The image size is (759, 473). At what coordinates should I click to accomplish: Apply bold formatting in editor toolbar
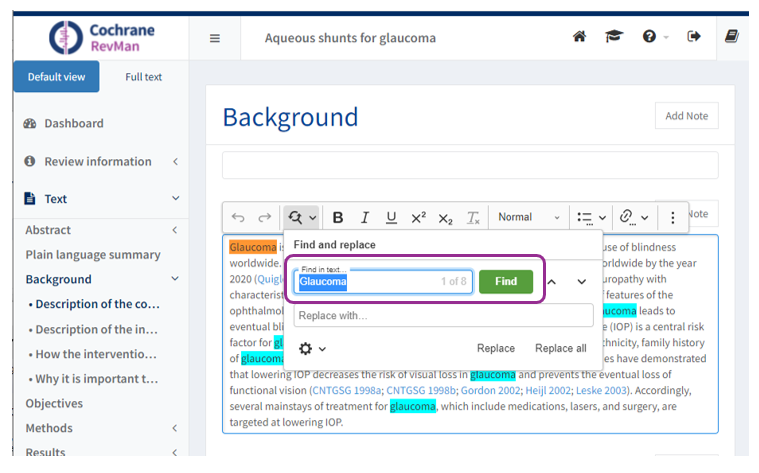338,217
